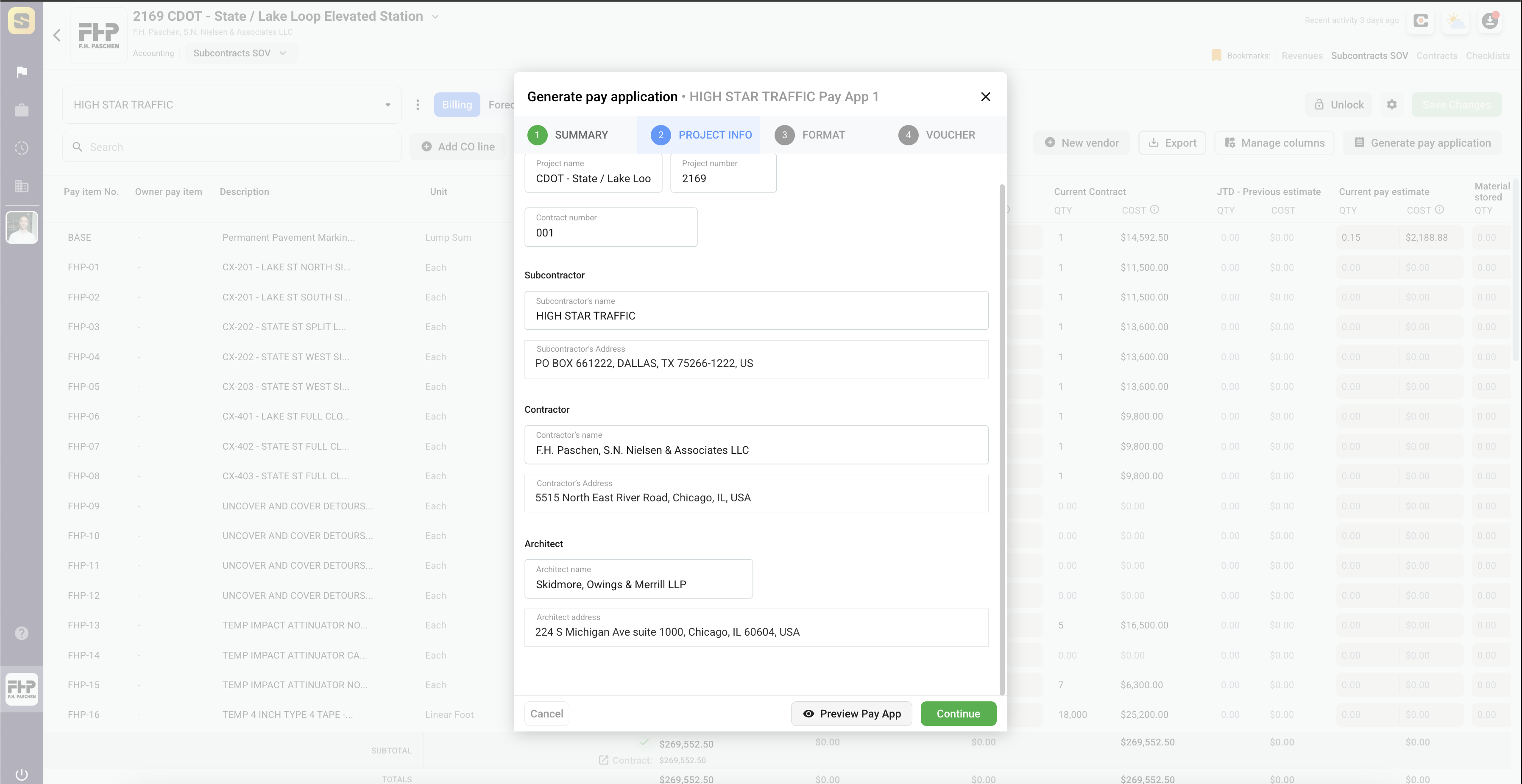Click the user photo thumbnail in the sidebar
This screenshot has width=1522, height=784.
point(22,227)
